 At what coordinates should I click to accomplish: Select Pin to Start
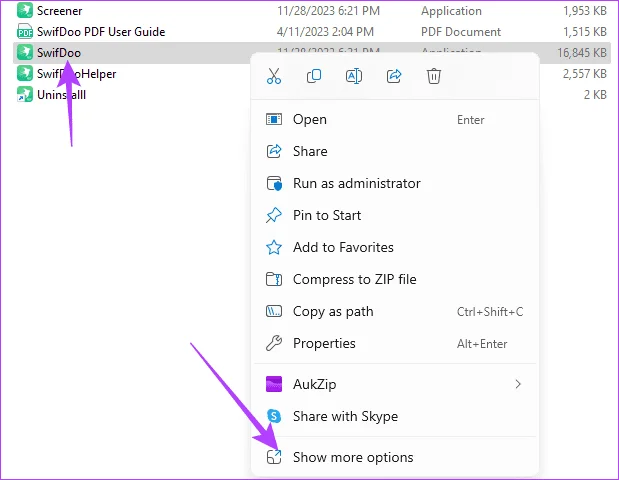pyautogui.click(x=395, y=216)
